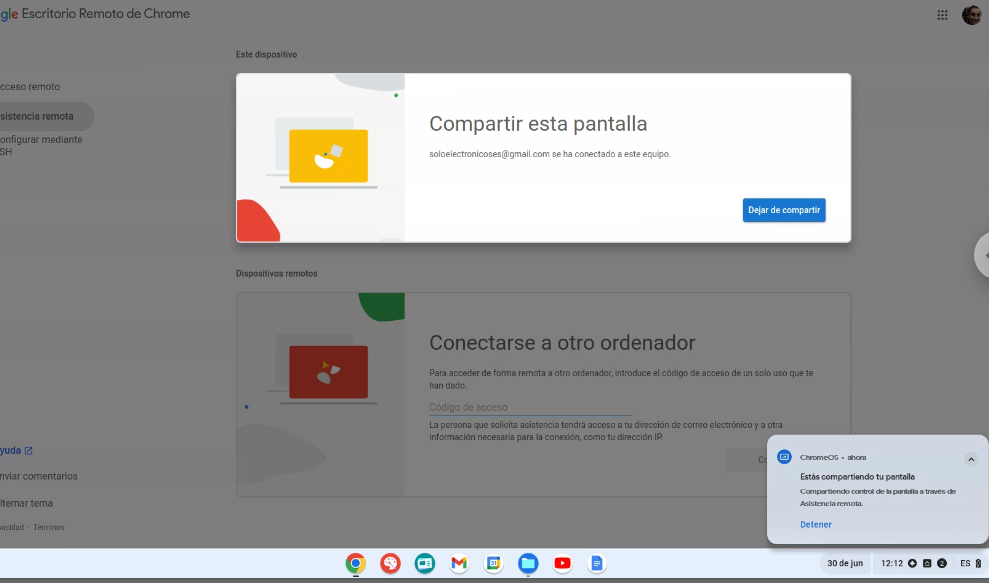Open the 30 de jun date panel
989x583 pixels.
(x=845, y=563)
